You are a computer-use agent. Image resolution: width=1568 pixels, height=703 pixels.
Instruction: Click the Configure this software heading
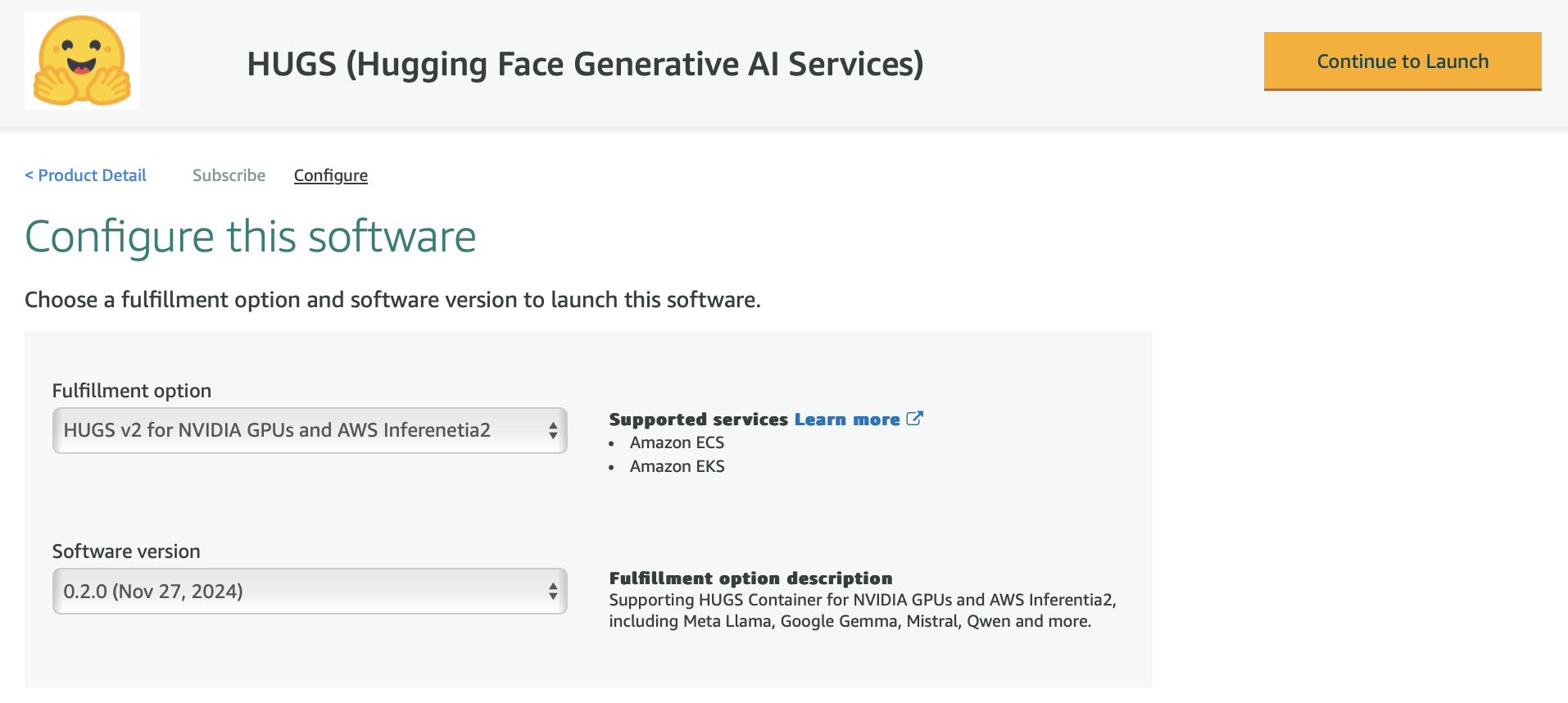[250, 237]
